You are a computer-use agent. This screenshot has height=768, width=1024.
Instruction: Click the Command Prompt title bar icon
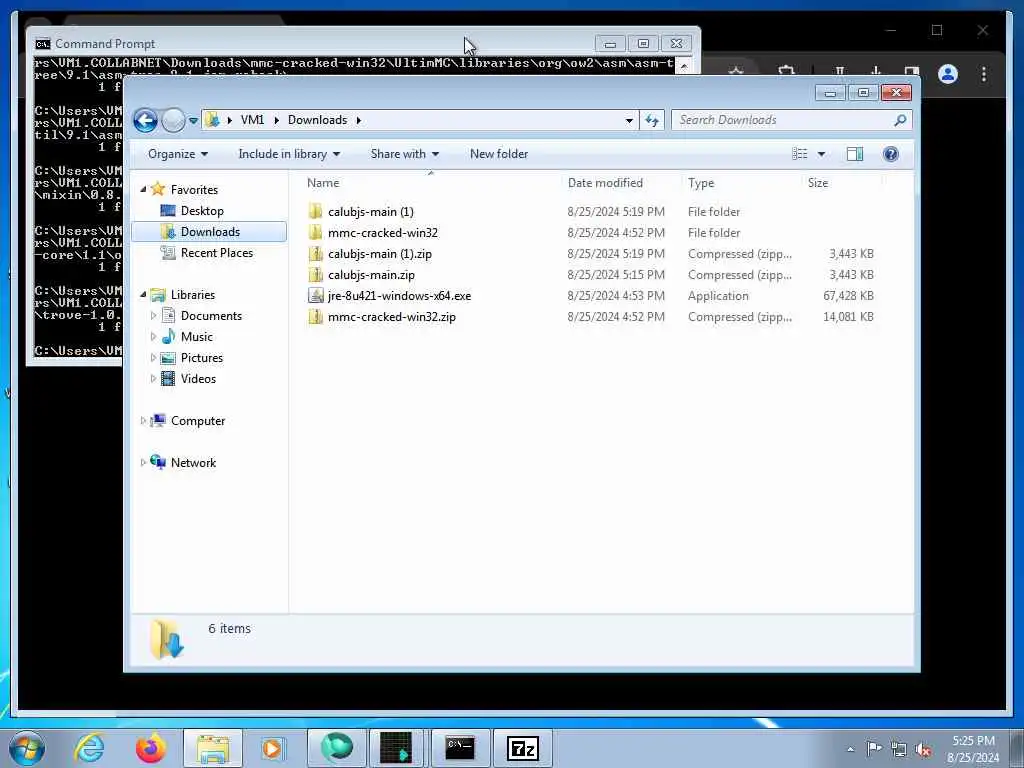tap(43, 44)
